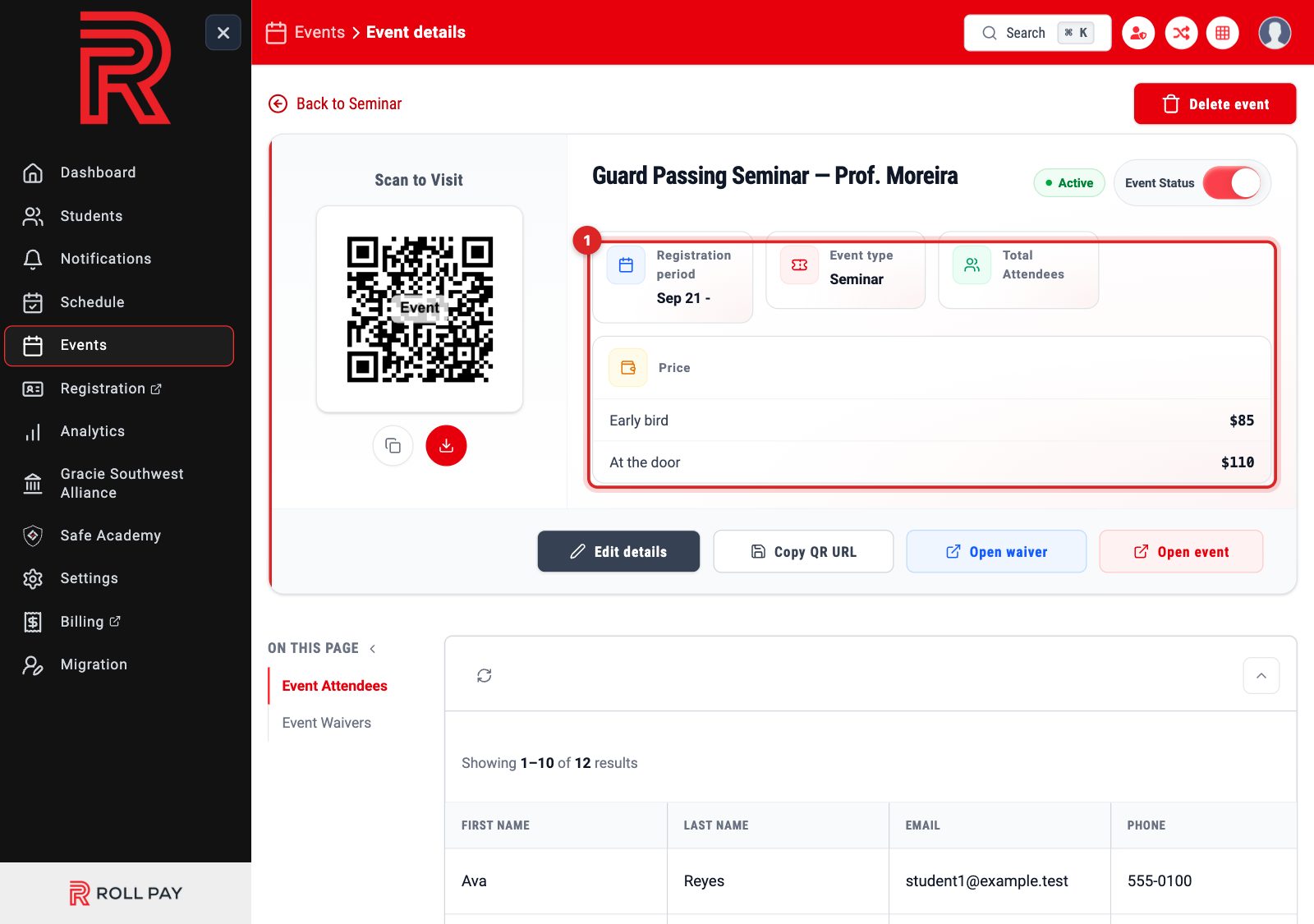Image resolution: width=1314 pixels, height=924 pixels.
Task: Click the Open waiver button
Action: (996, 552)
